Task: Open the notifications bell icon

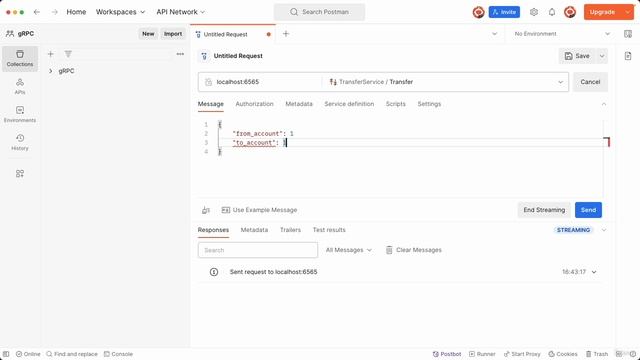Action: 552,12
